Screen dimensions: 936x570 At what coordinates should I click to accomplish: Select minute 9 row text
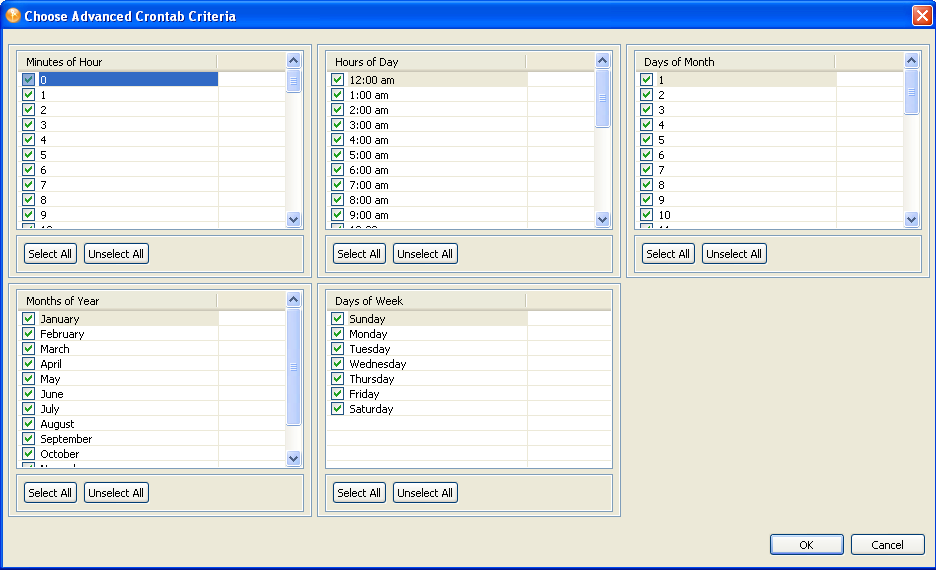[43, 215]
